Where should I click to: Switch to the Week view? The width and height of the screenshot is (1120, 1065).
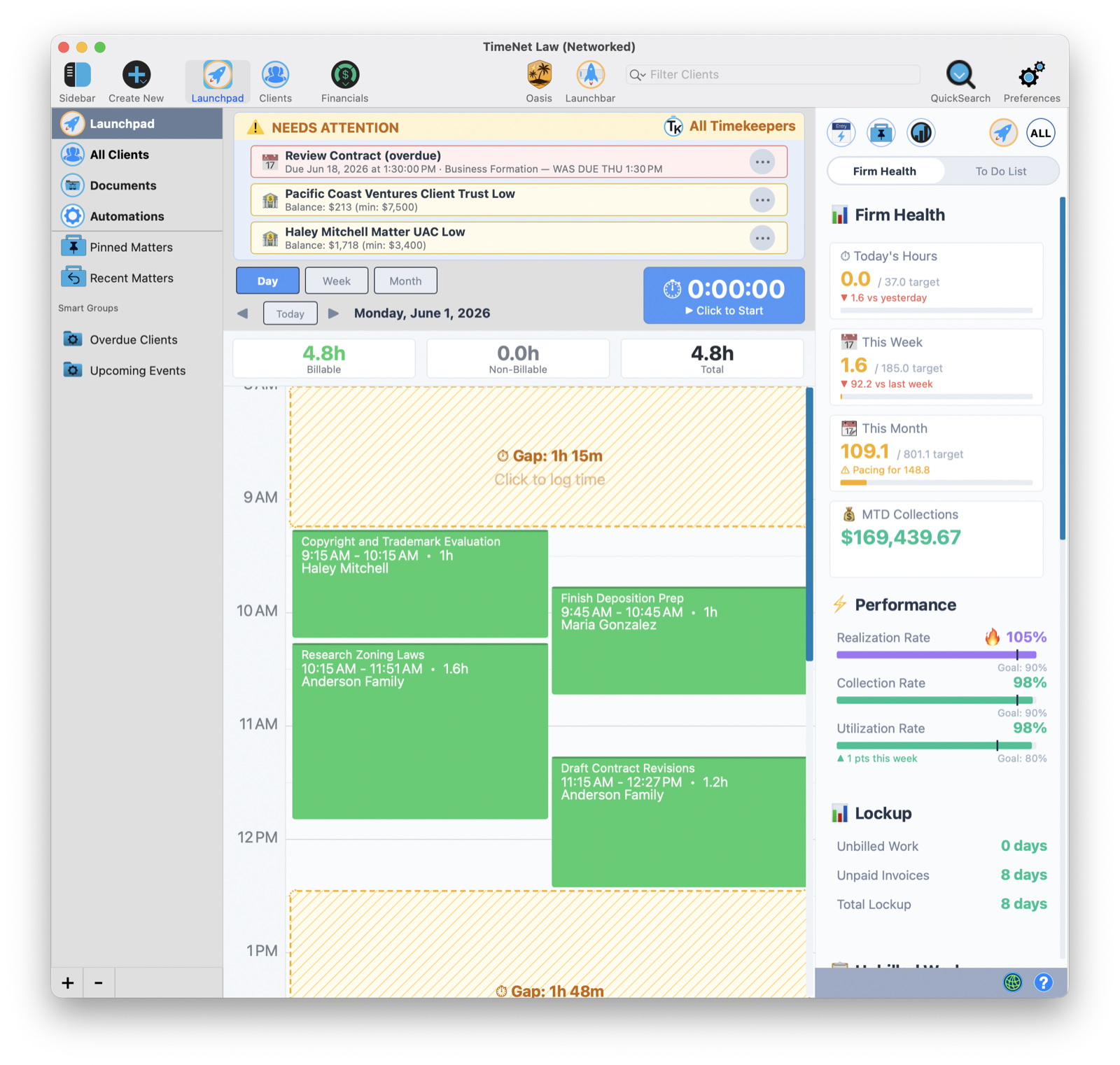click(337, 281)
